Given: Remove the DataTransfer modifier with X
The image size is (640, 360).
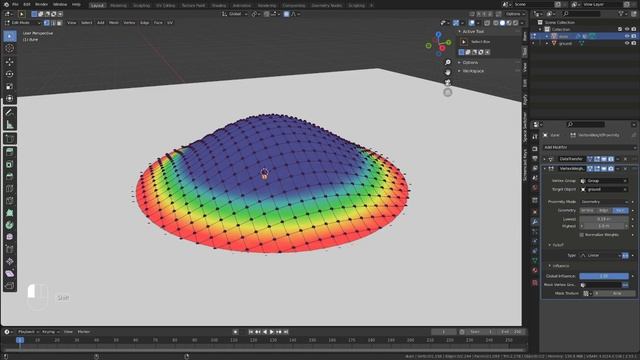Looking at the screenshot, I should (x=625, y=159).
